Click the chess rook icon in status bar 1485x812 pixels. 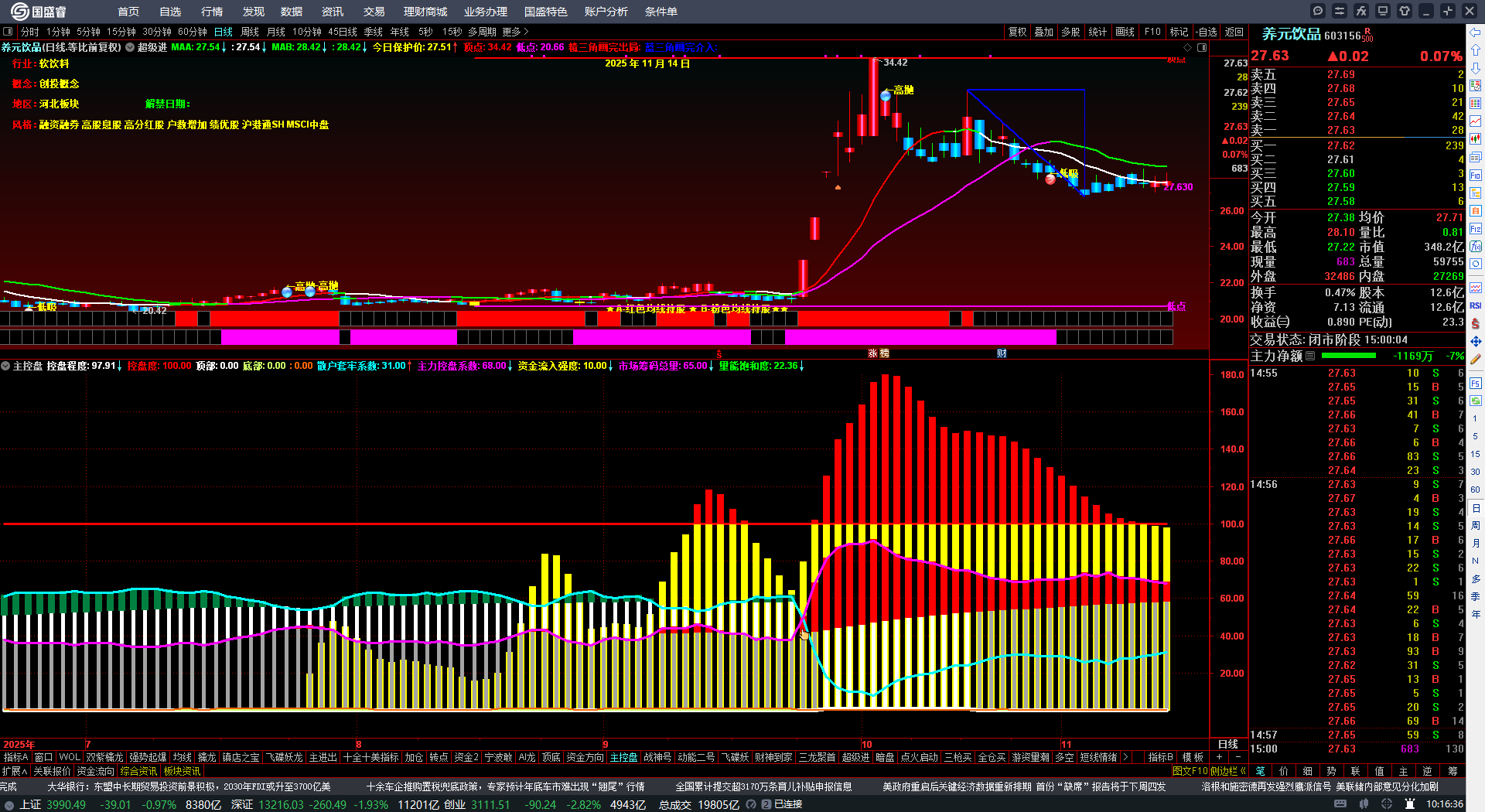[1410, 804]
